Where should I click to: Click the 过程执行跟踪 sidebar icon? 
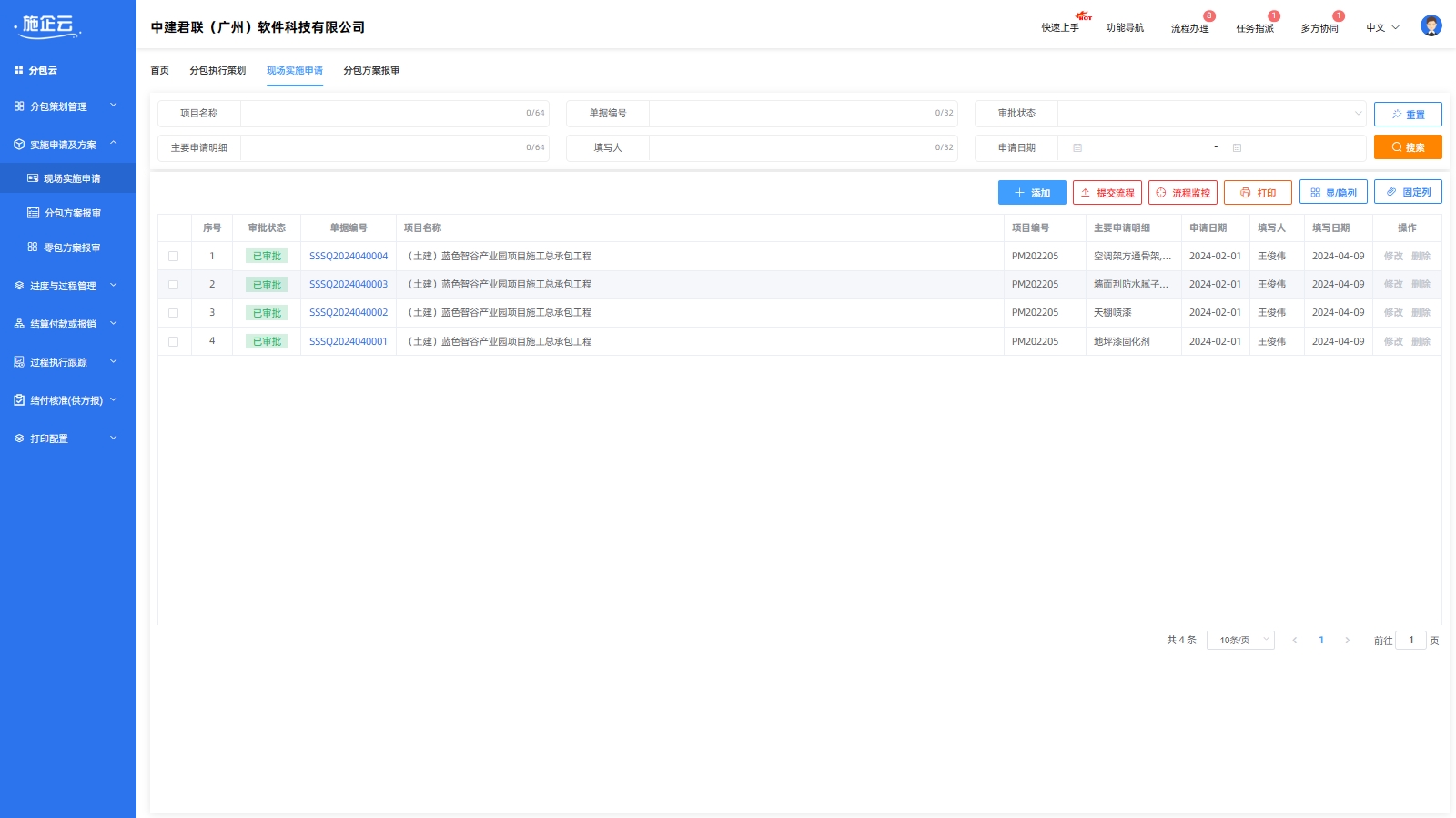pyautogui.click(x=19, y=362)
